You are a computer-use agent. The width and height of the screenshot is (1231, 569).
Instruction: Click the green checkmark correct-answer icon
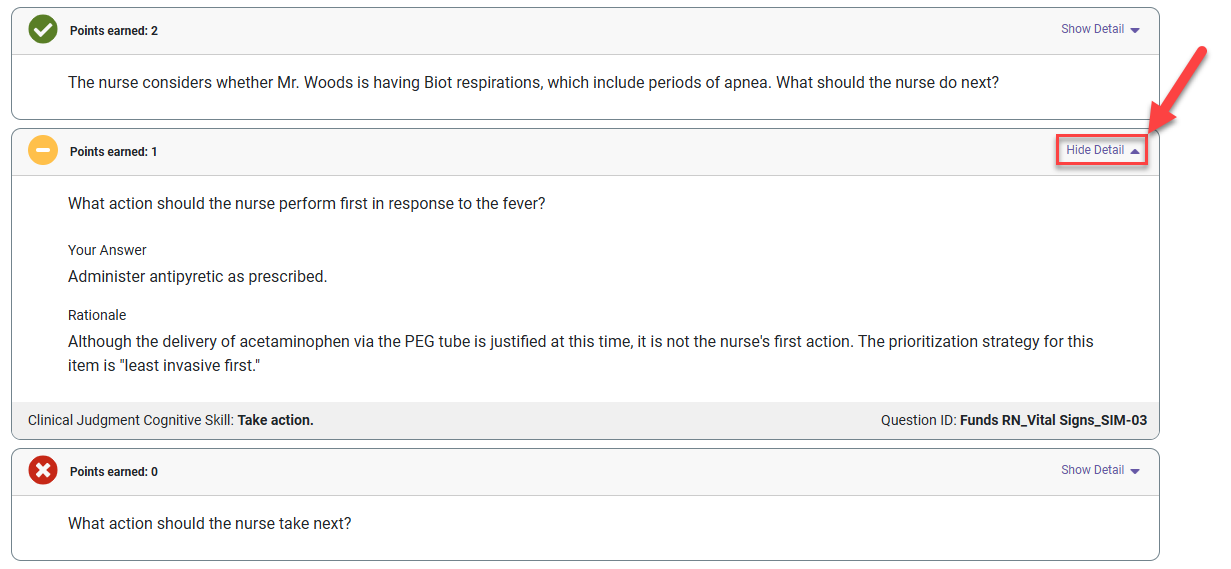(x=43, y=30)
